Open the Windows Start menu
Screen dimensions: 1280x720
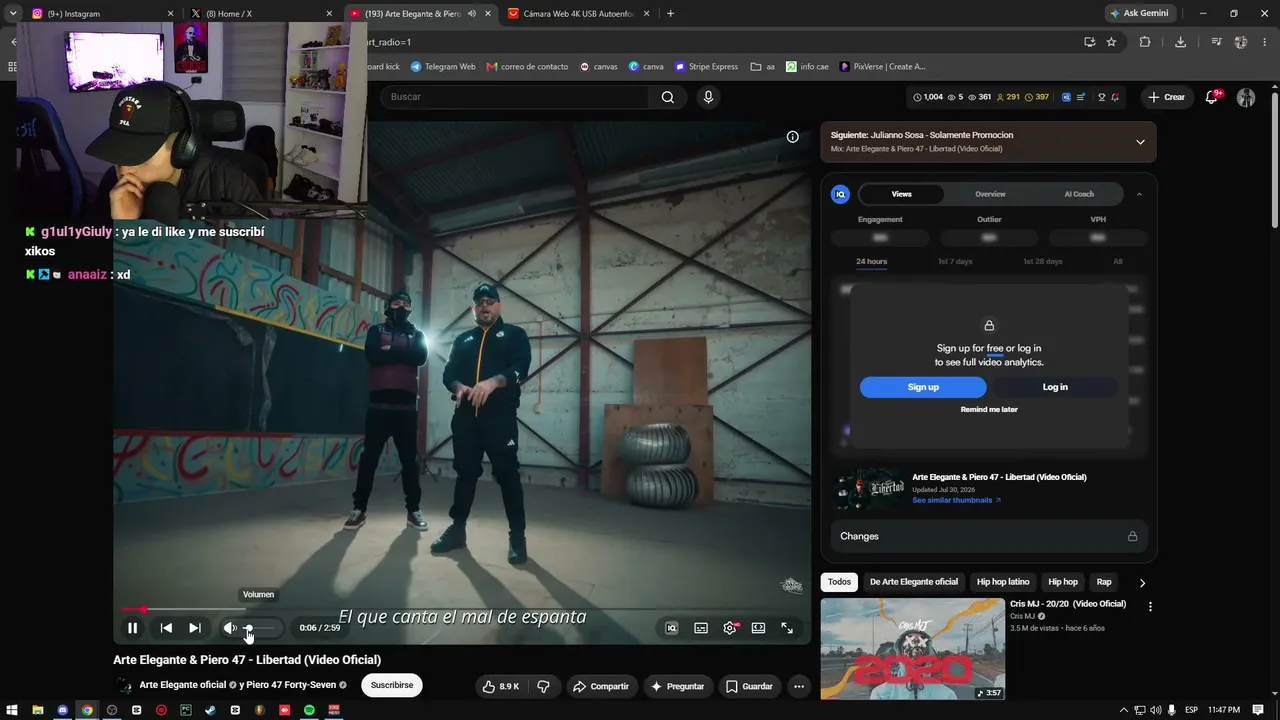pos(13,710)
